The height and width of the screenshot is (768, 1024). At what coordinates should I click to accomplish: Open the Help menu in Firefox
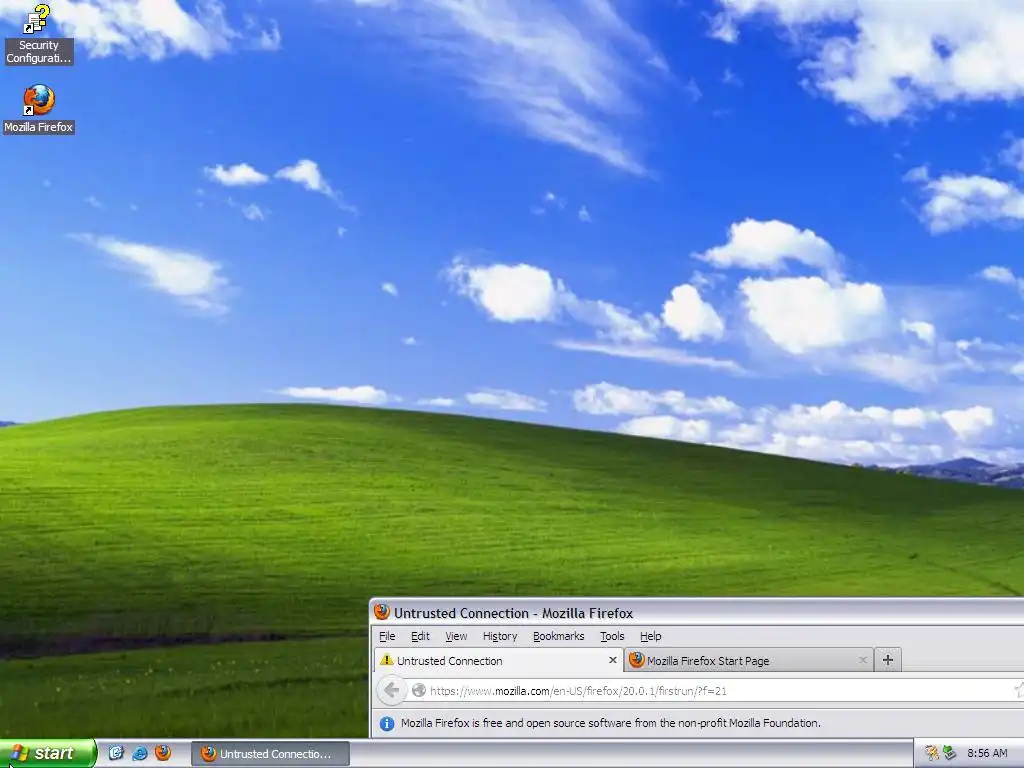(x=650, y=636)
